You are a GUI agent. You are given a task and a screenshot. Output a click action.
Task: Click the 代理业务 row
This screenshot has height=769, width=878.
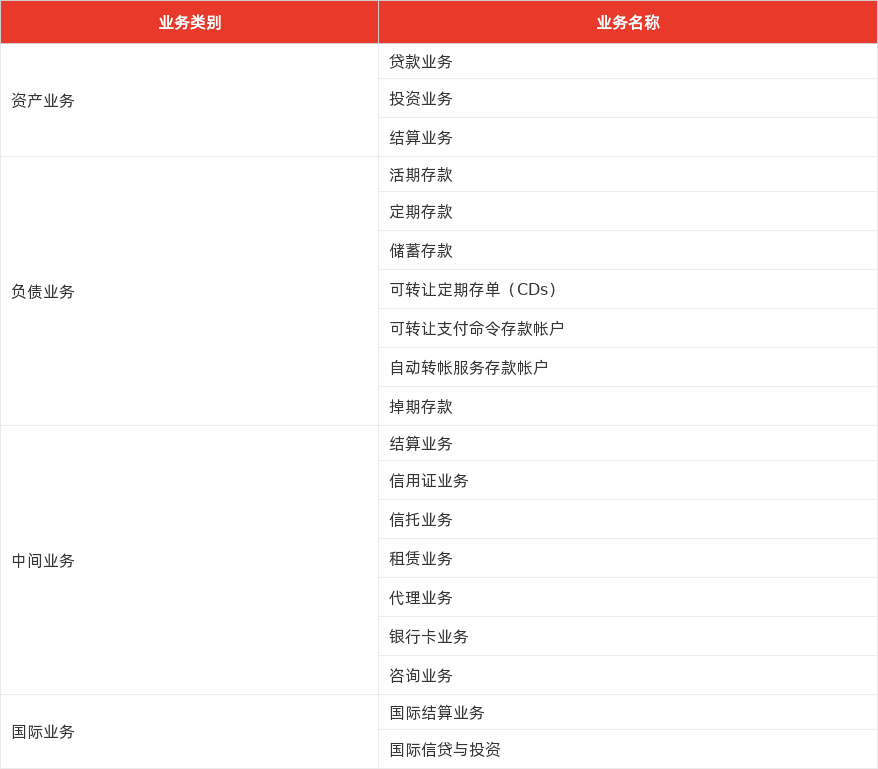pos(628,597)
